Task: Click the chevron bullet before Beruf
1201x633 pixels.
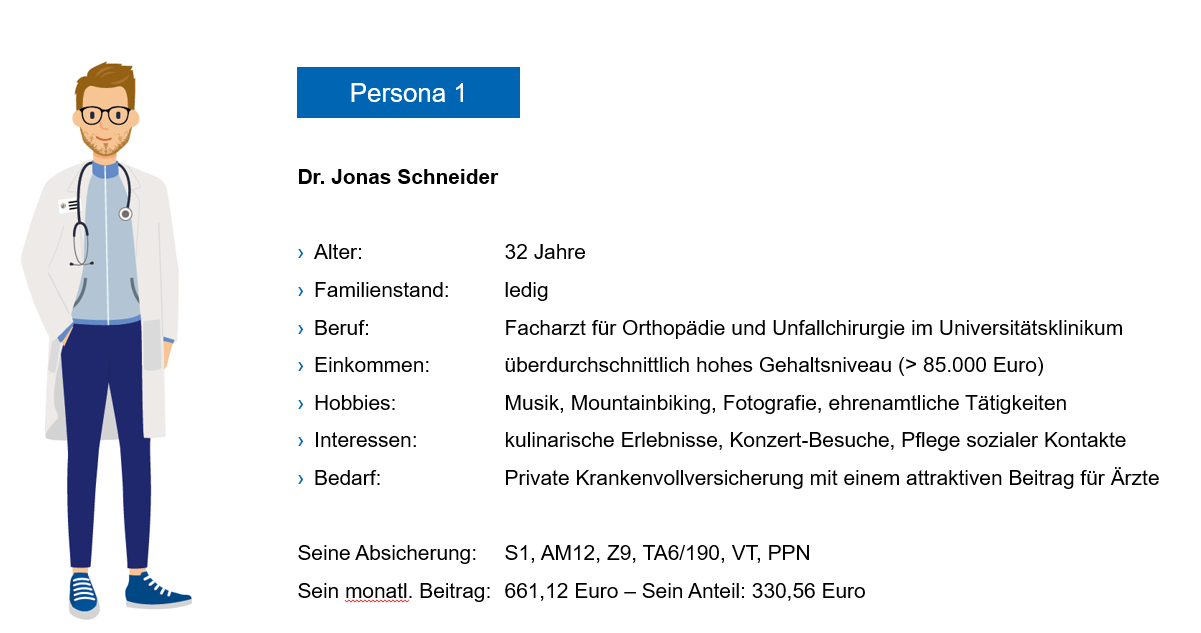Action: (301, 328)
